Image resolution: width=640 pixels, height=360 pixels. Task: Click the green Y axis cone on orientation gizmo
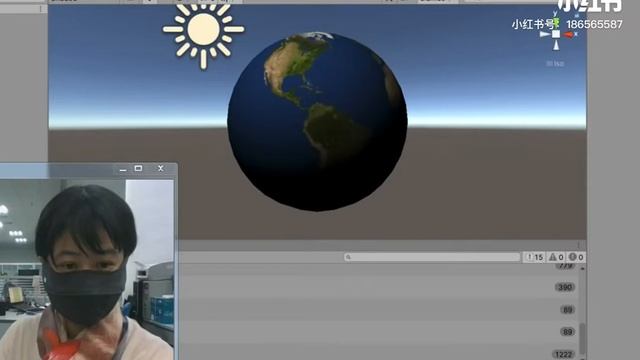coord(556,24)
